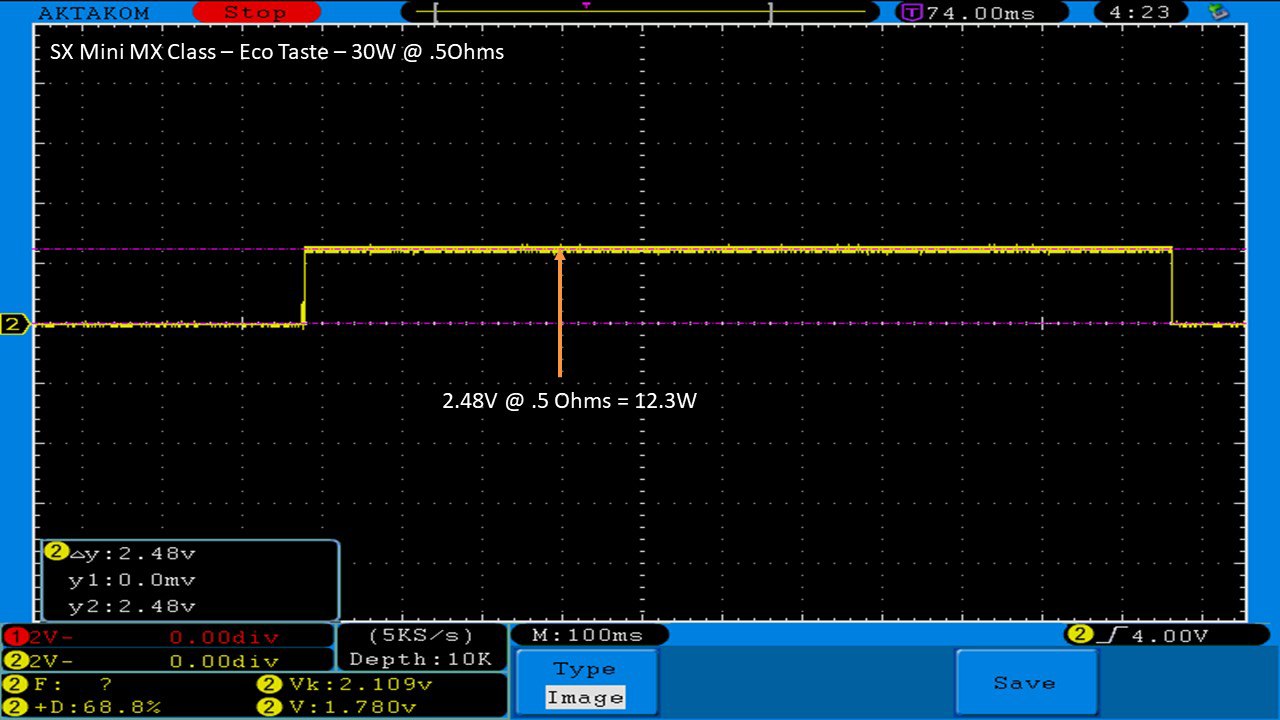Click the USB connection icon at top right
This screenshot has height=720, width=1280.
pos(1218,12)
